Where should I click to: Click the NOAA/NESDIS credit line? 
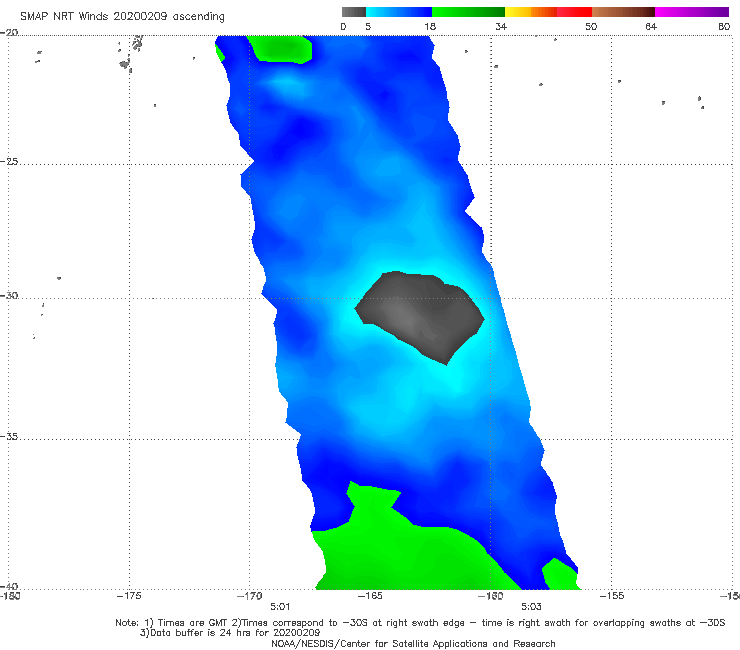(x=413, y=643)
